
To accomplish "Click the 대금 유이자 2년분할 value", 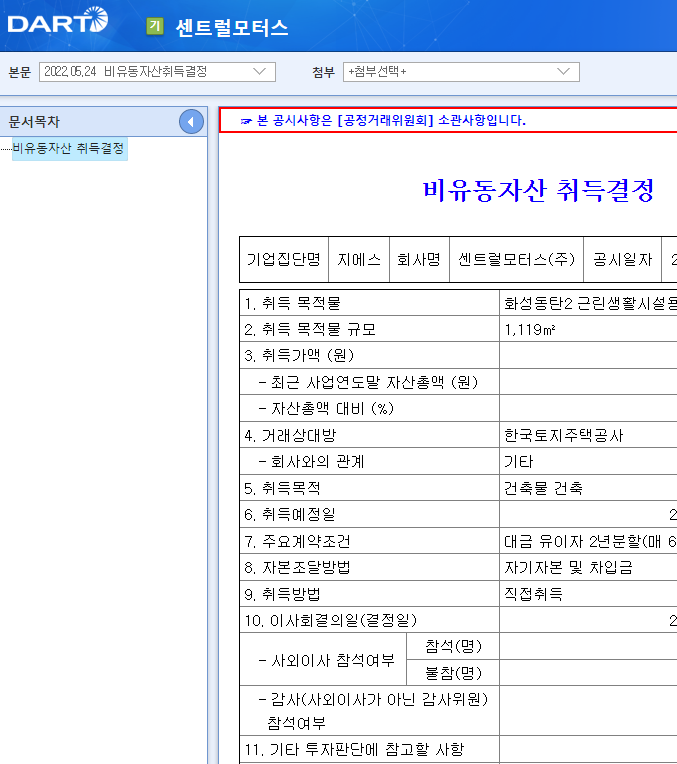I will 590,542.
